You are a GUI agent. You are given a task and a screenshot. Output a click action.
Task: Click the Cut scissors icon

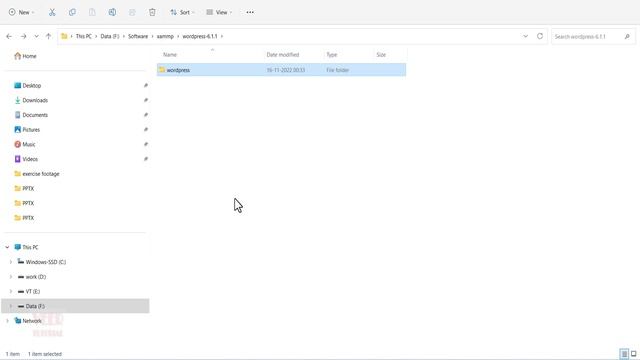click(52, 12)
